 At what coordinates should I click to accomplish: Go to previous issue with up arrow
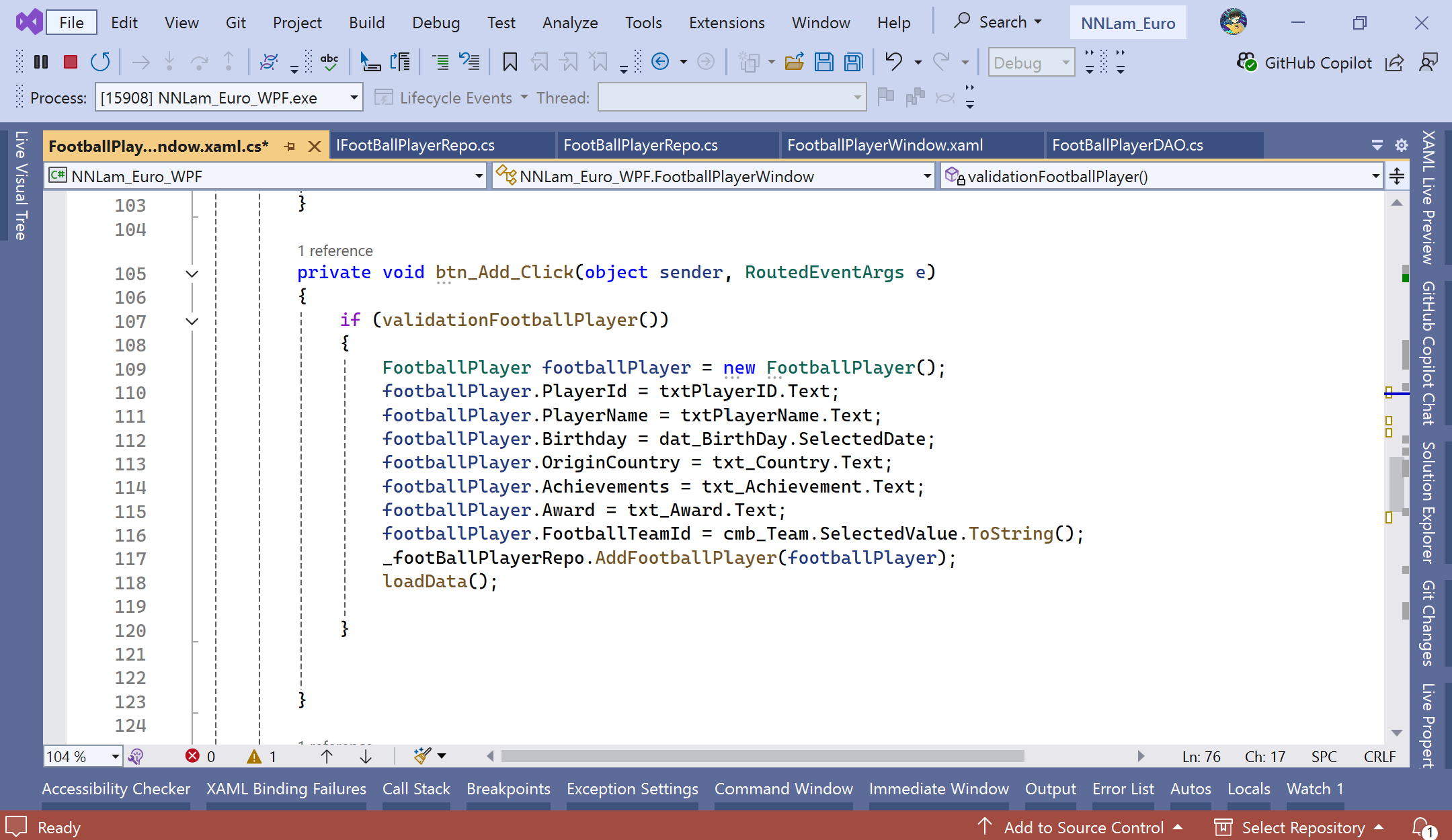327,756
